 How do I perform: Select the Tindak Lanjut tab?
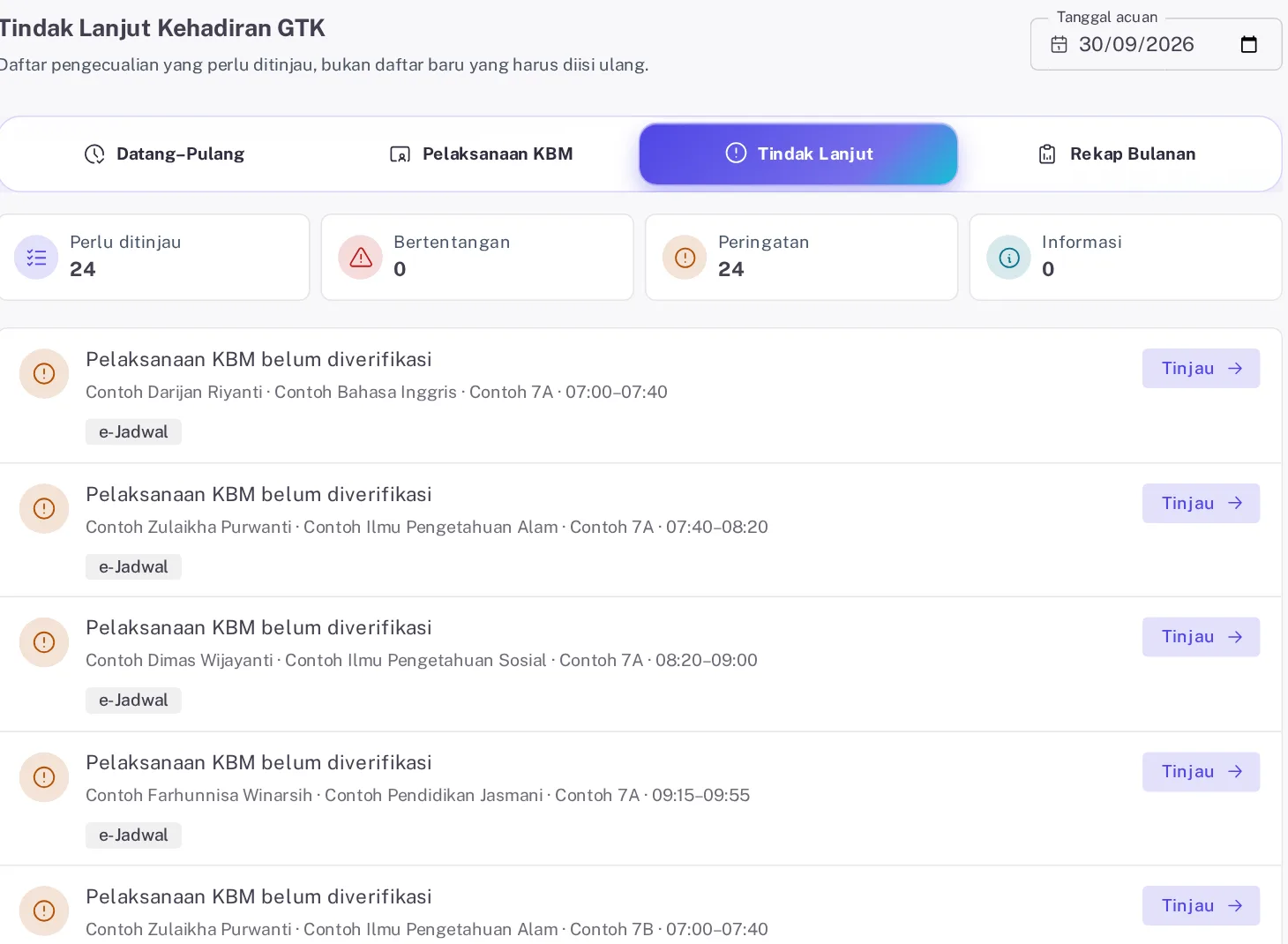[x=798, y=154]
